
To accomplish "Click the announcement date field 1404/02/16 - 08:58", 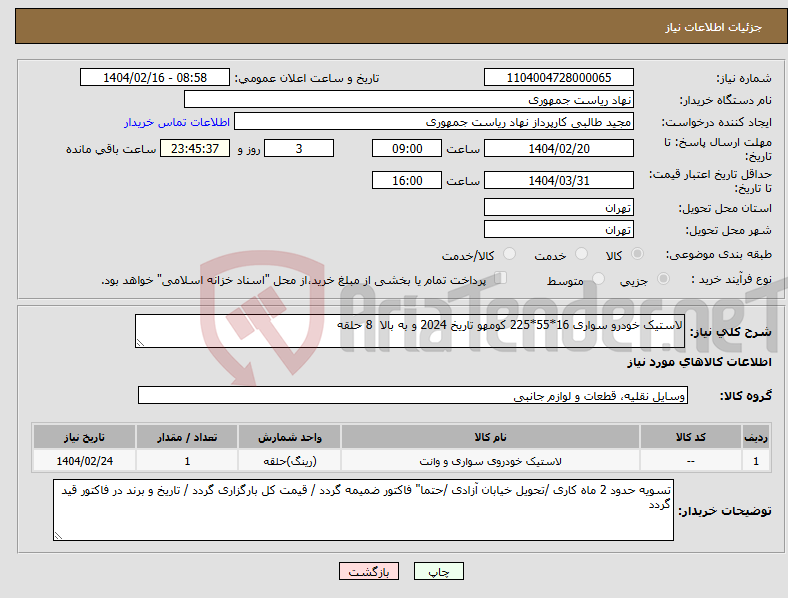I will [155, 77].
